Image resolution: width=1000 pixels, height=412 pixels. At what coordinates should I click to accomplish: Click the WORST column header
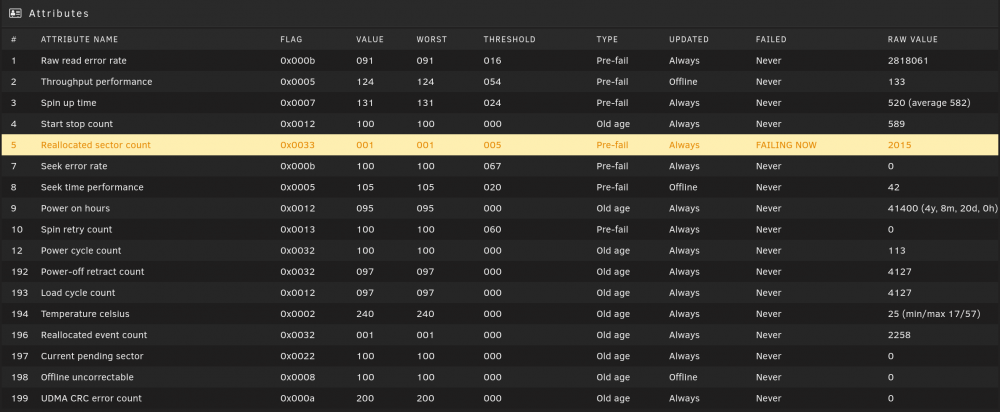pos(432,40)
